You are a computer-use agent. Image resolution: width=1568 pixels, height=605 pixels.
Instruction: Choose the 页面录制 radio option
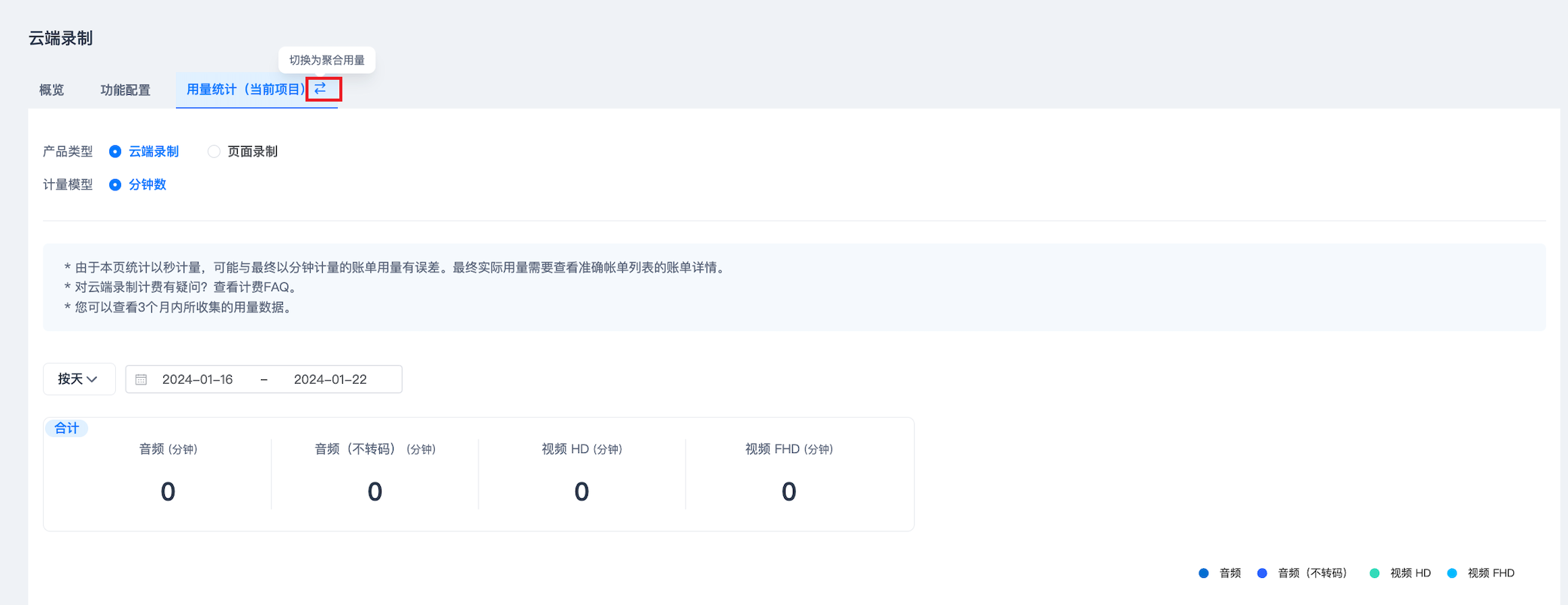click(x=214, y=151)
